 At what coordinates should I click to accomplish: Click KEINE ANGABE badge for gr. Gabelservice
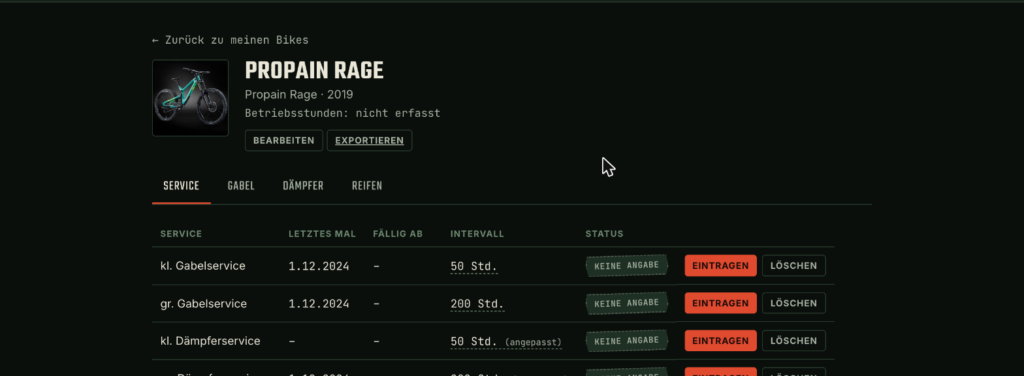tap(627, 304)
